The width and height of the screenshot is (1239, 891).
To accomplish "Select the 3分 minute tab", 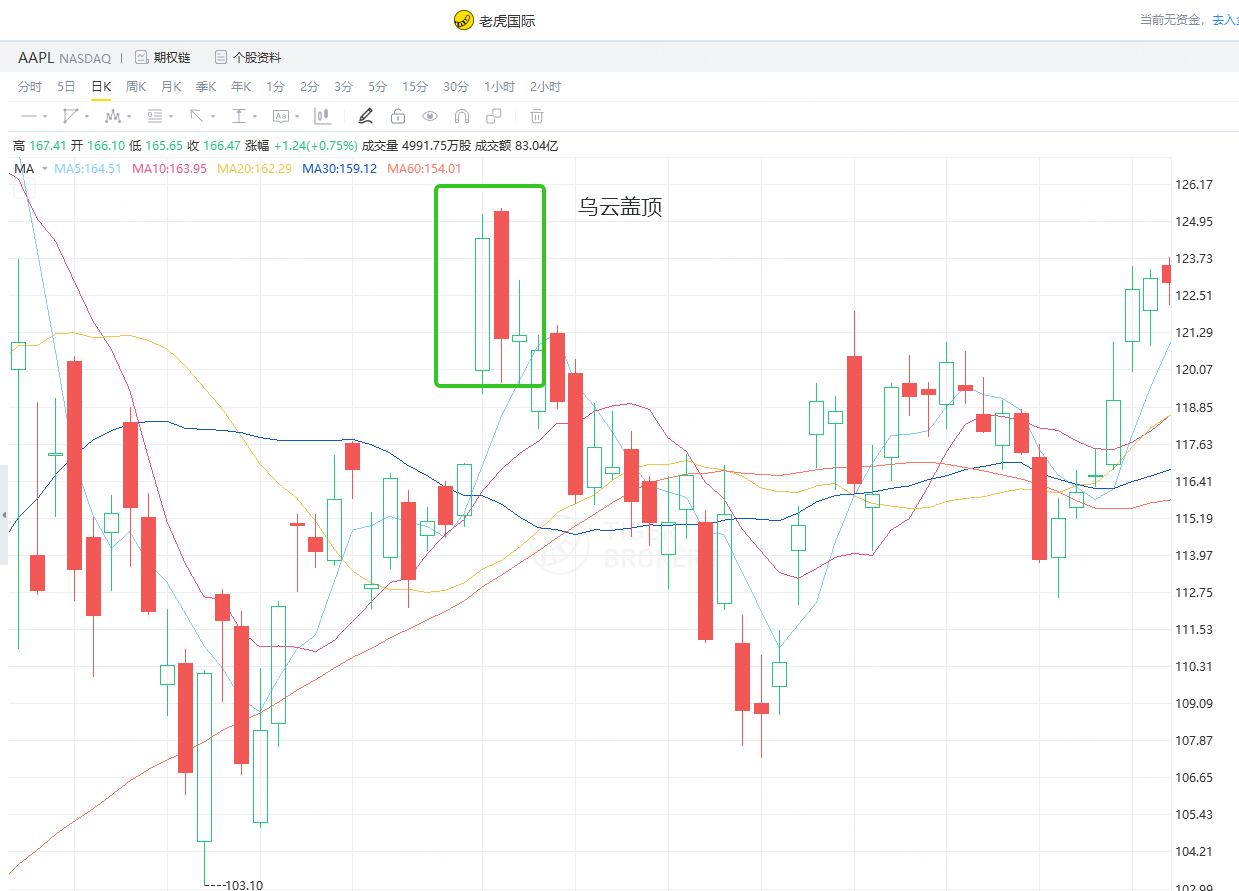I will 343,87.
